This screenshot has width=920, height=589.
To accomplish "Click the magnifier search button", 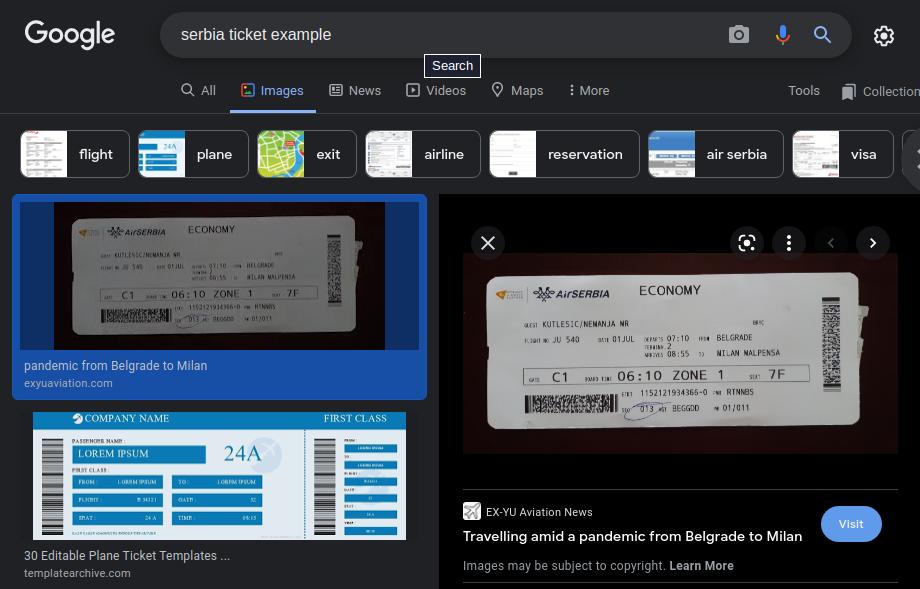I will [x=822, y=35].
